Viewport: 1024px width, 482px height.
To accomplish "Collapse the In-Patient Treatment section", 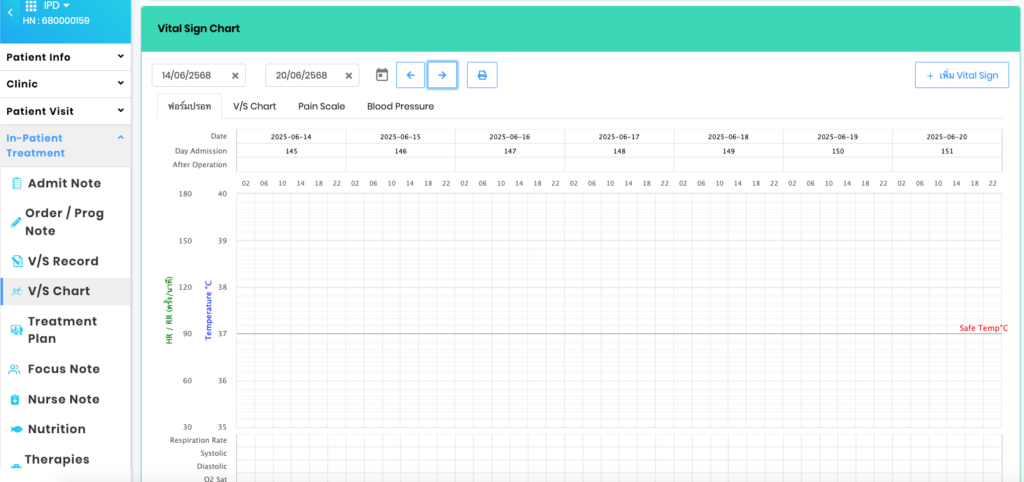I will point(120,138).
